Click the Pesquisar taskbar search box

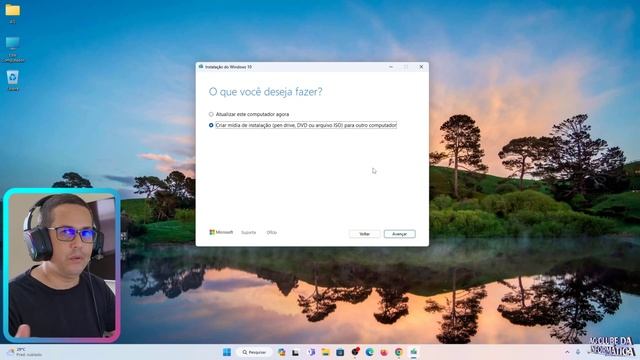pos(254,352)
